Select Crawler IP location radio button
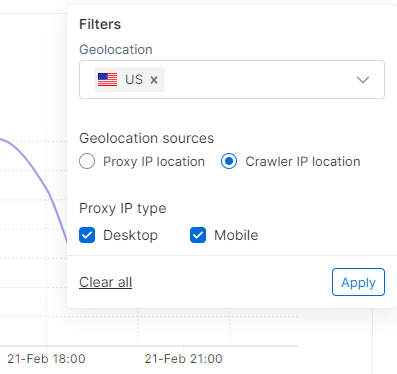This screenshot has width=397, height=374. tap(229, 161)
